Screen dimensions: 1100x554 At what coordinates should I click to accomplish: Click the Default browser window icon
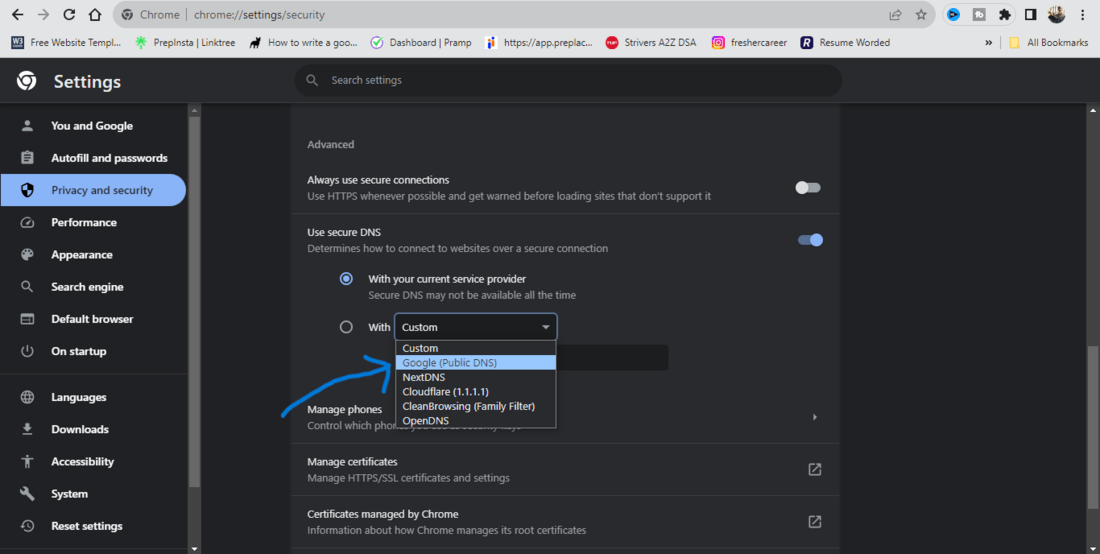[x=27, y=319]
